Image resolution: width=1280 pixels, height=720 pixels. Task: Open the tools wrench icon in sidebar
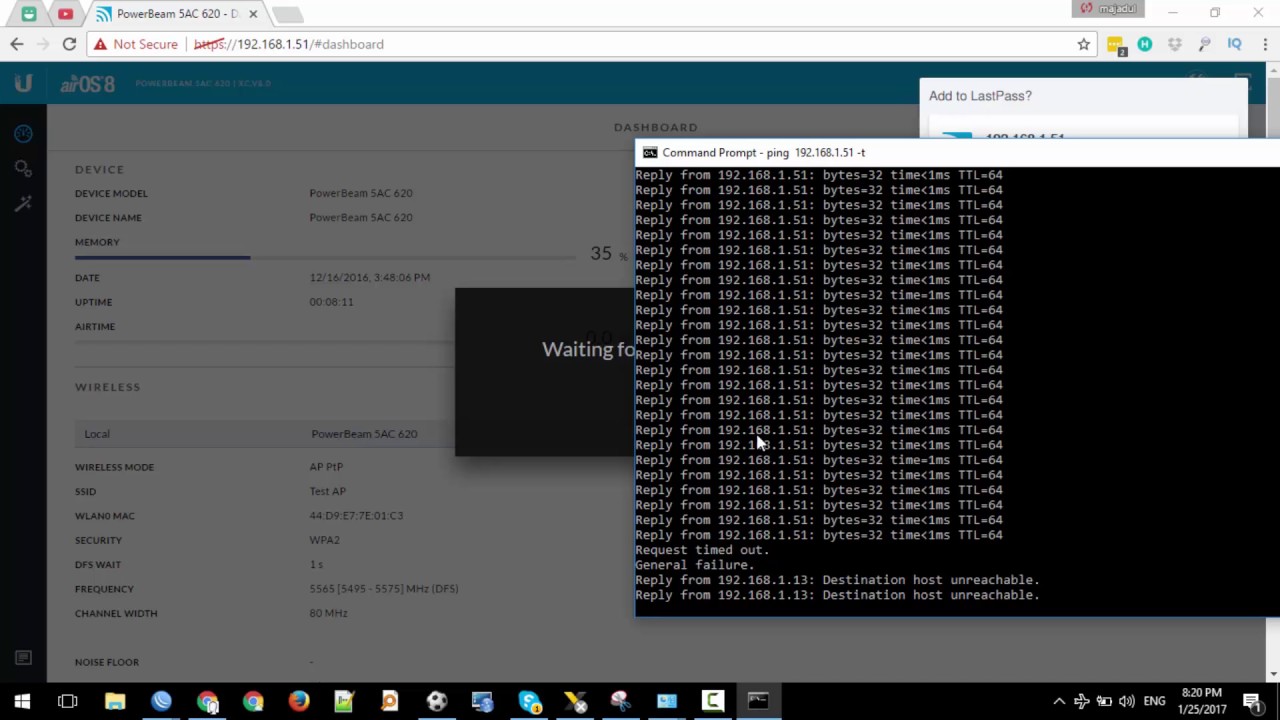[23, 203]
